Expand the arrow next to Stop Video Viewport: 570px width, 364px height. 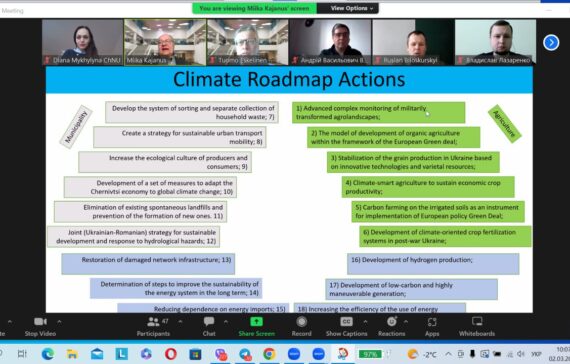click(59, 321)
